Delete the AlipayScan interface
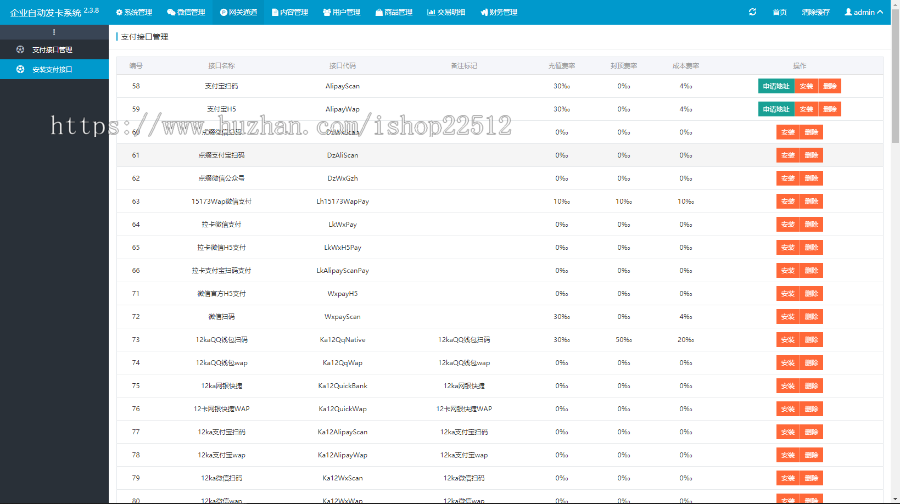 (x=829, y=86)
